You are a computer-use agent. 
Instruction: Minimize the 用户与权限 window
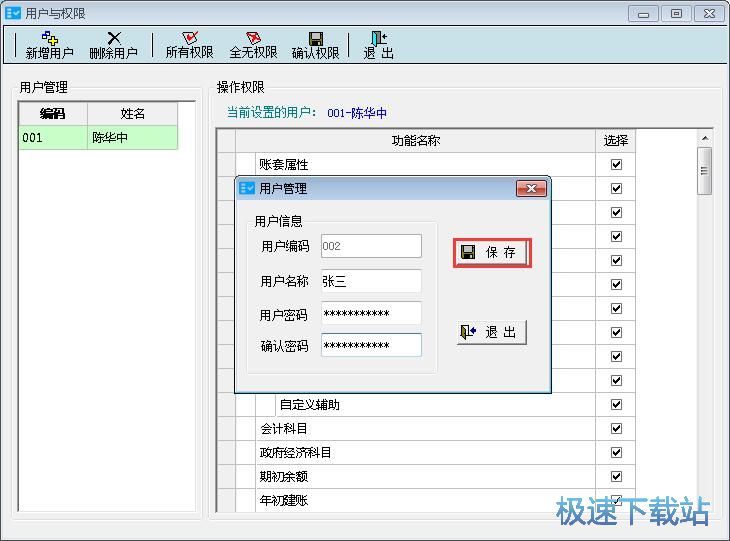643,14
